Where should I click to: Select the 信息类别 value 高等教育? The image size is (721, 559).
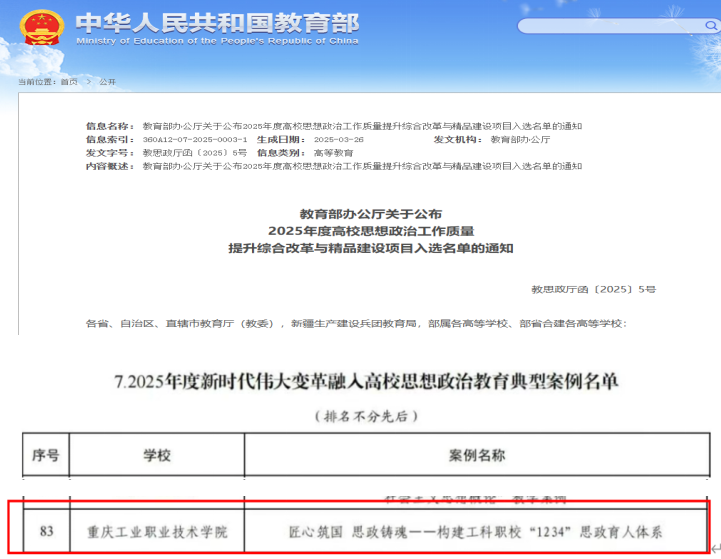click(333, 153)
